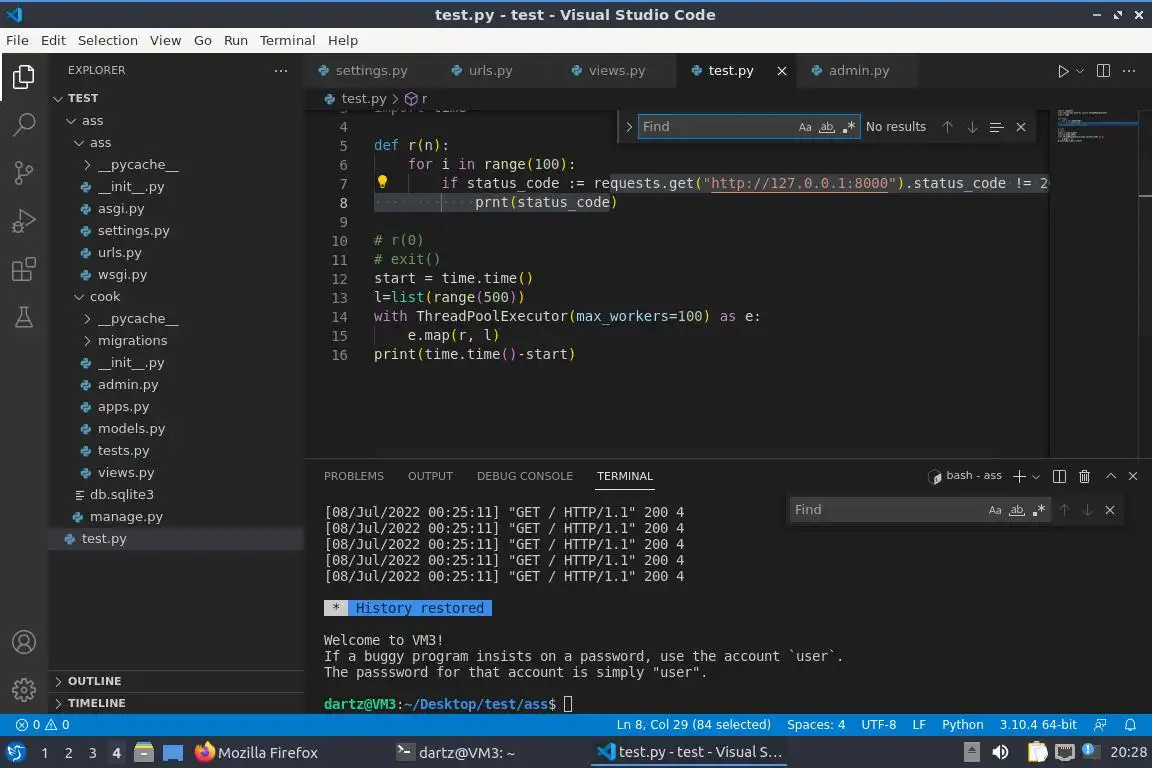Click the LF end-of-line status item
This screenshot has width=1152, height=768.
(x=918, y=725)
